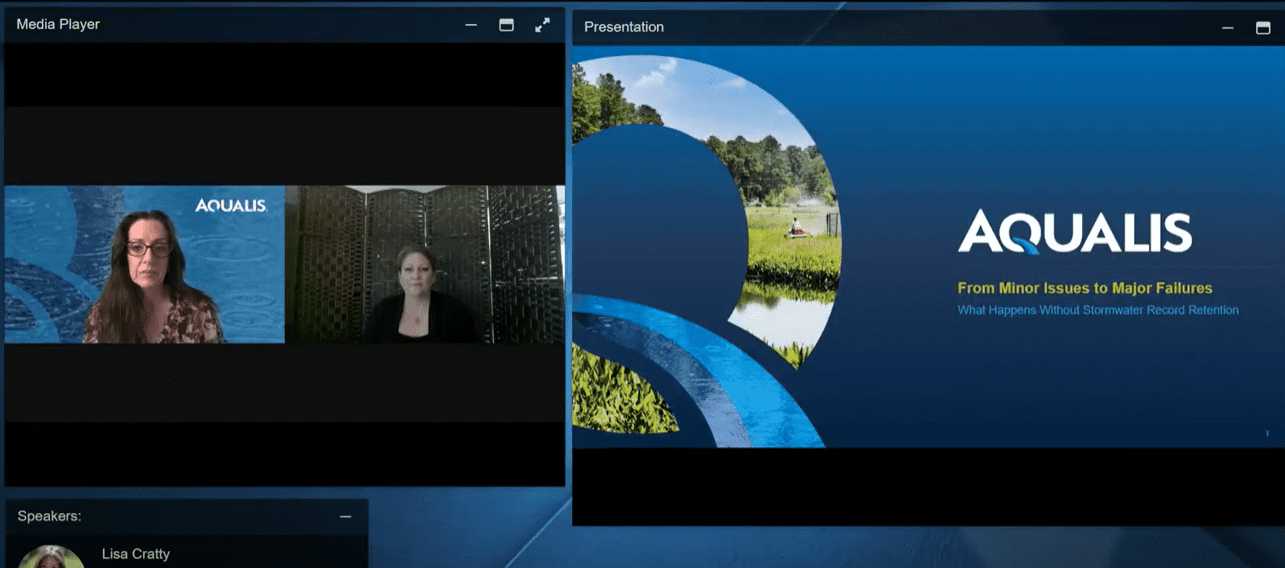Viewport: 1285px width, 568px height.
Task: Select the Lisa Cratty speaker name
Action: pyautogui.click(x=136, y=553)
